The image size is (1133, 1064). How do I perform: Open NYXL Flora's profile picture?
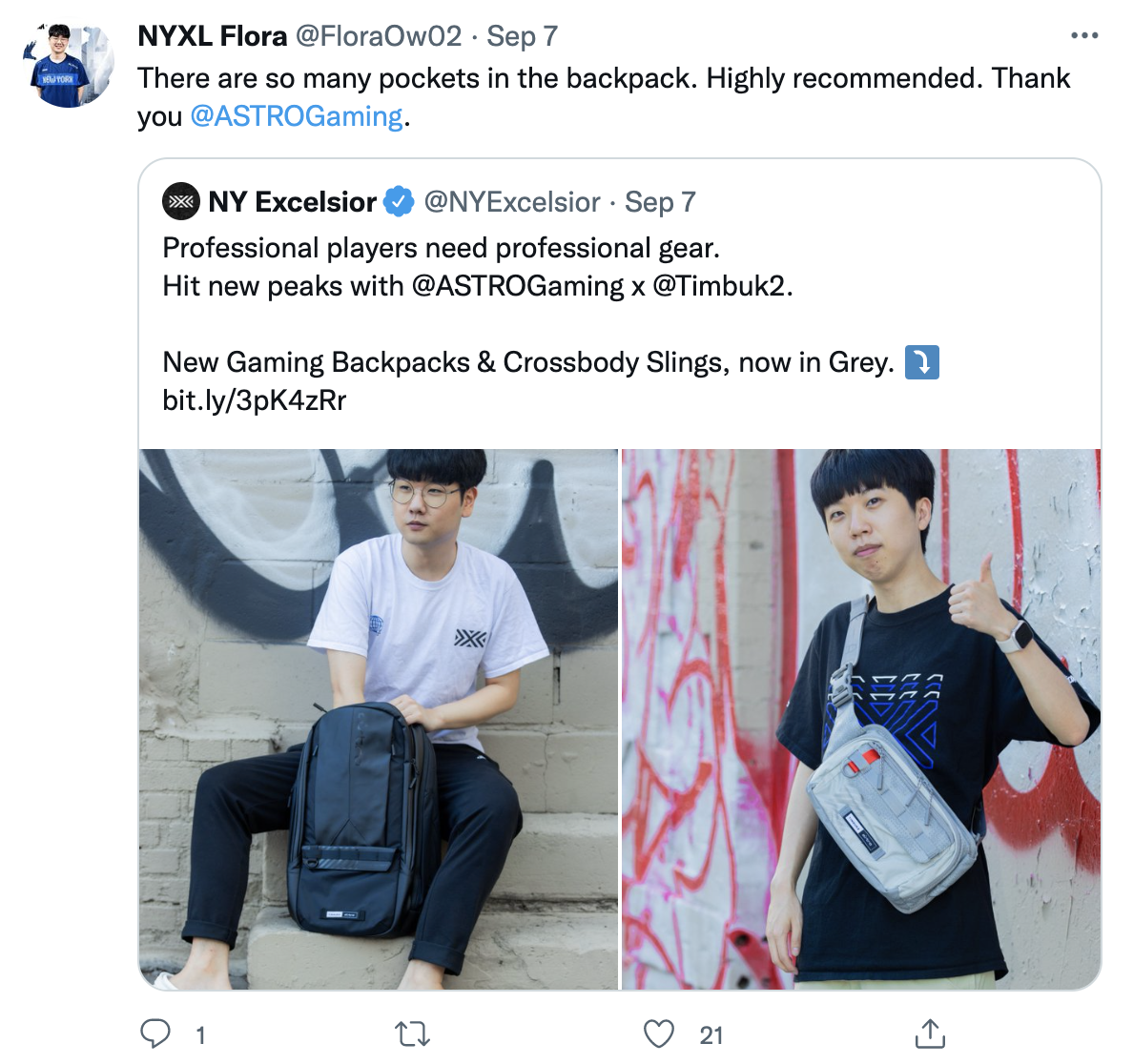pyautogui.click(x=70, y=65)
